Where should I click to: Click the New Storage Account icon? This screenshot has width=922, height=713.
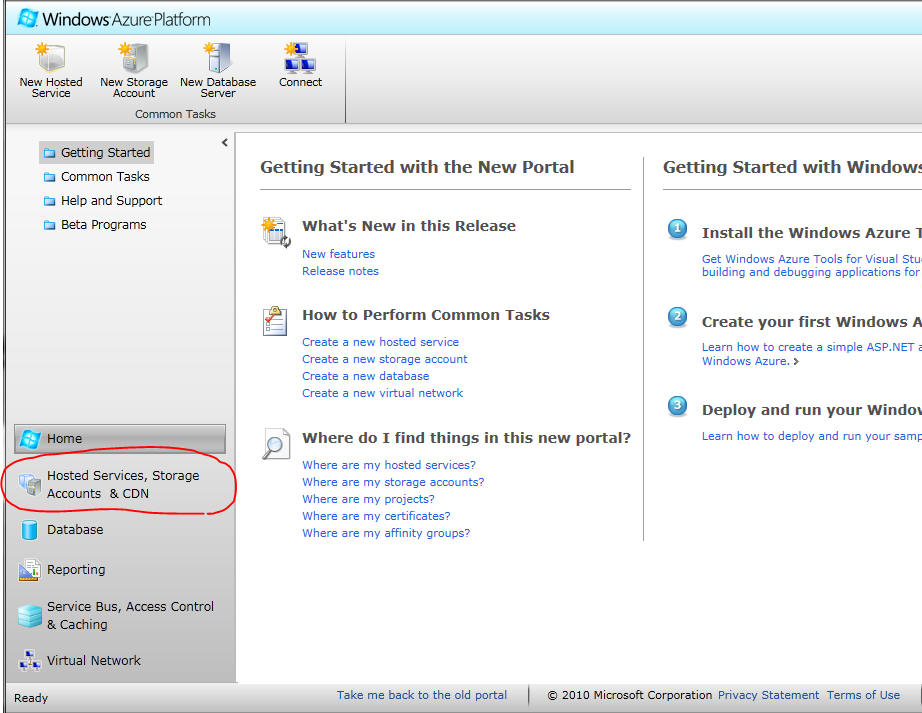click(134, 58)
